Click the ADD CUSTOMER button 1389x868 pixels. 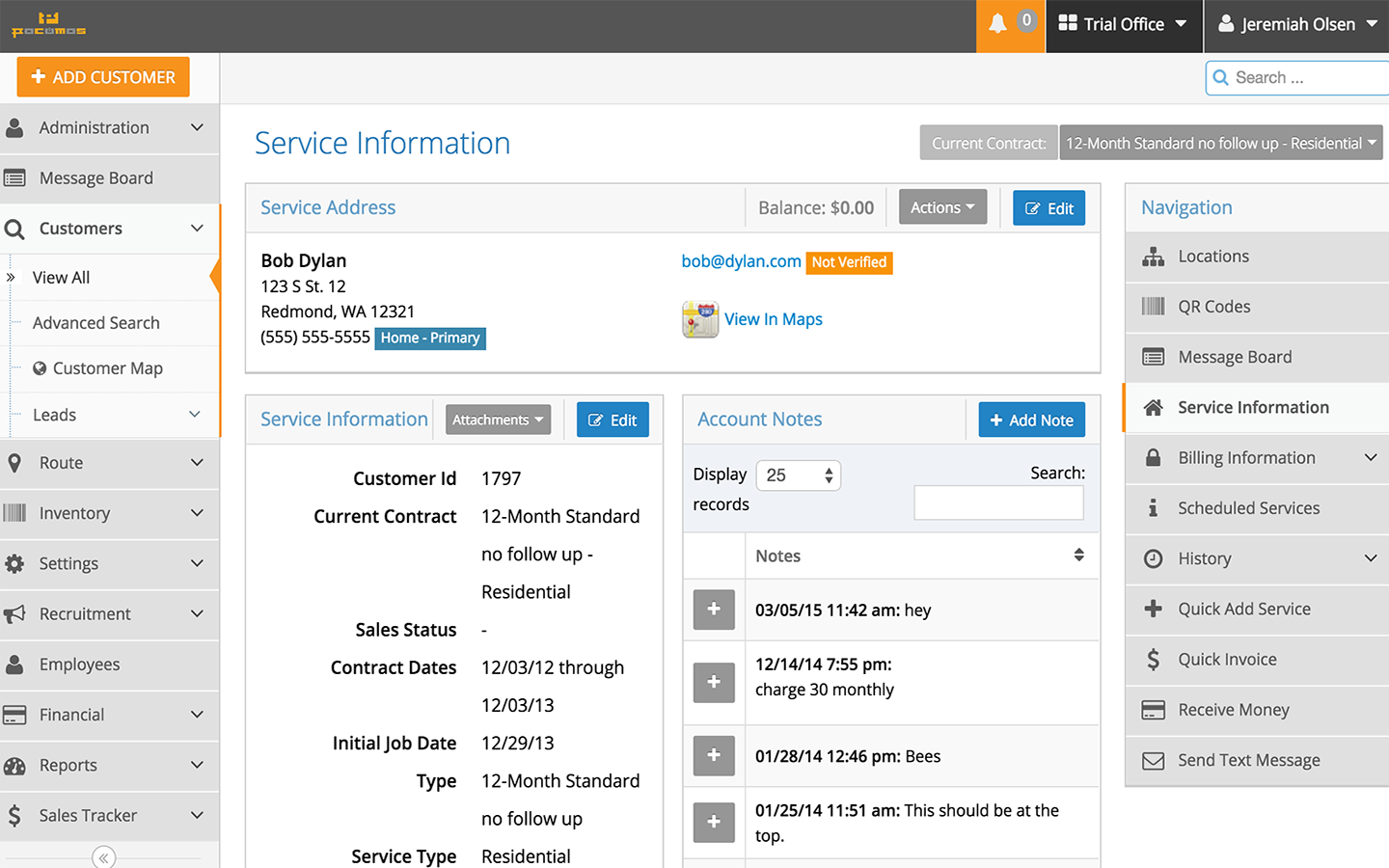(101, 76)
